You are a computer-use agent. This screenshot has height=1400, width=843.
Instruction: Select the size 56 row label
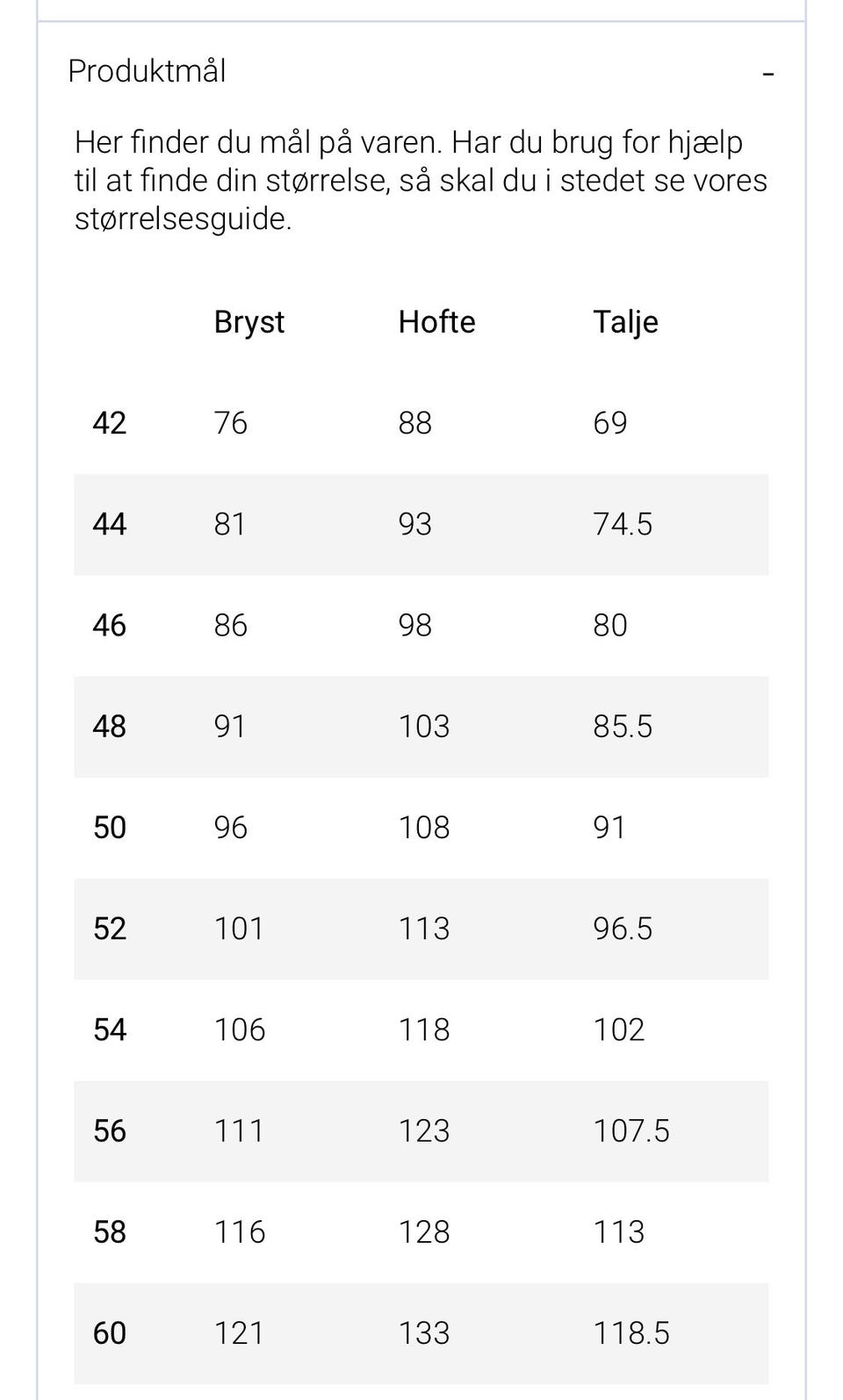coord(110,1131)
